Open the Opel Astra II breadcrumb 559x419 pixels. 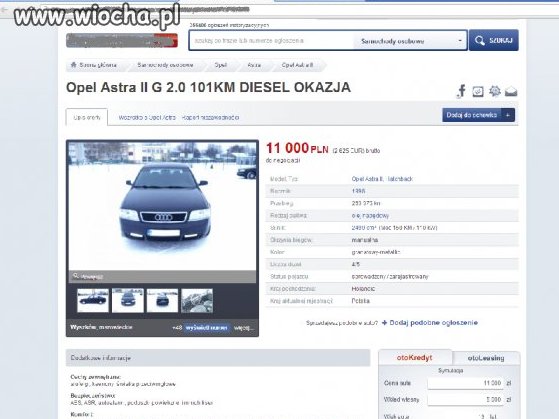pyautogui.click(x=297, y=65)
